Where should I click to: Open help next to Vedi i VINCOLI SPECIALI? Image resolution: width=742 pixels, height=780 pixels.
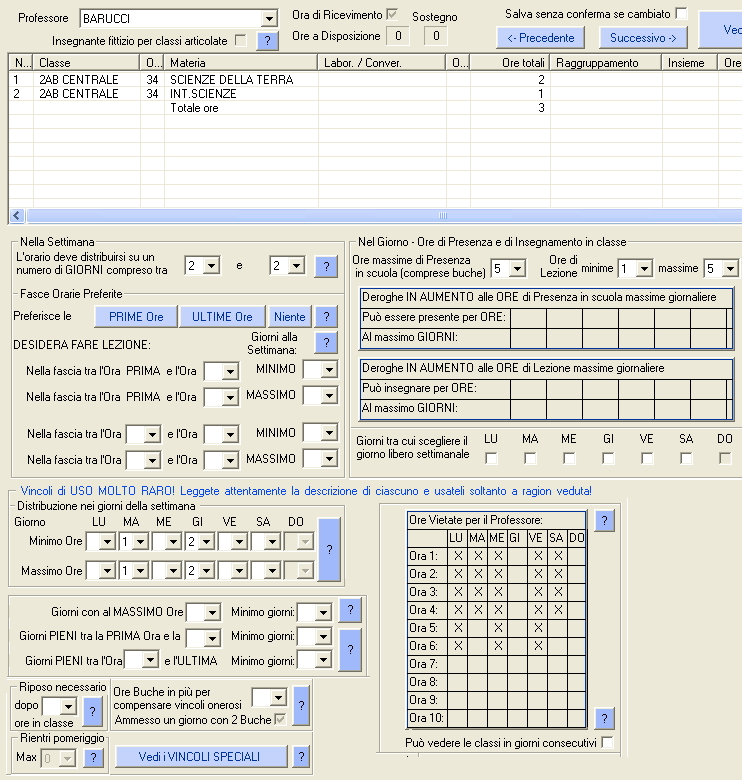coord(301,757)
